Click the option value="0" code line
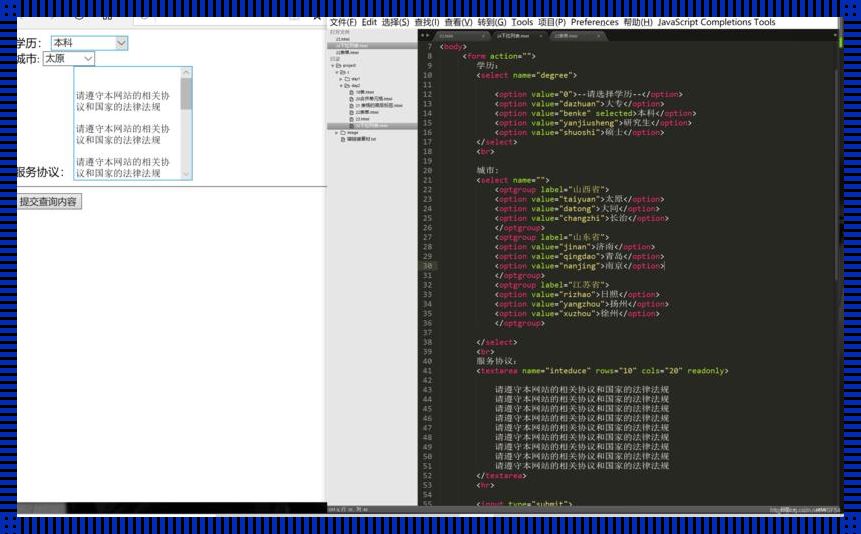This screenshot has height=534, width=861. tap(589, 94)
